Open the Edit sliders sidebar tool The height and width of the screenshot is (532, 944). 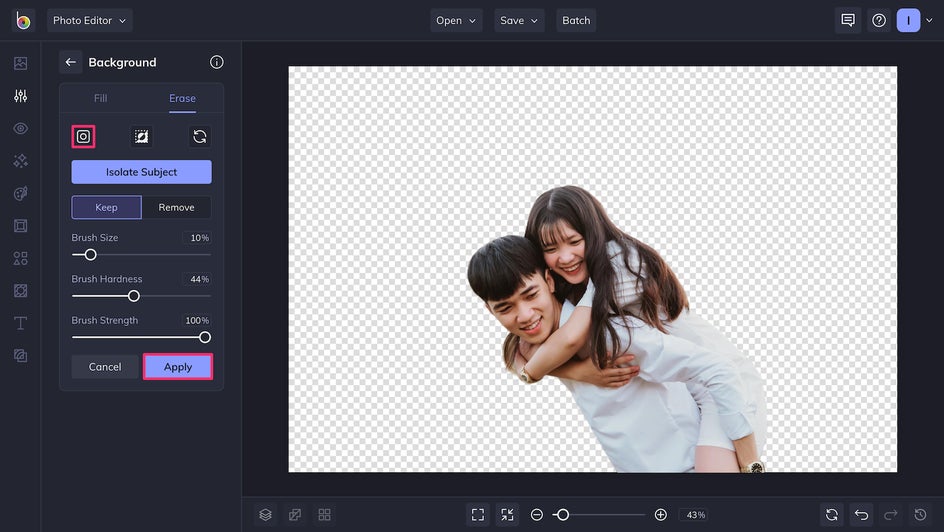pos(20,96)
